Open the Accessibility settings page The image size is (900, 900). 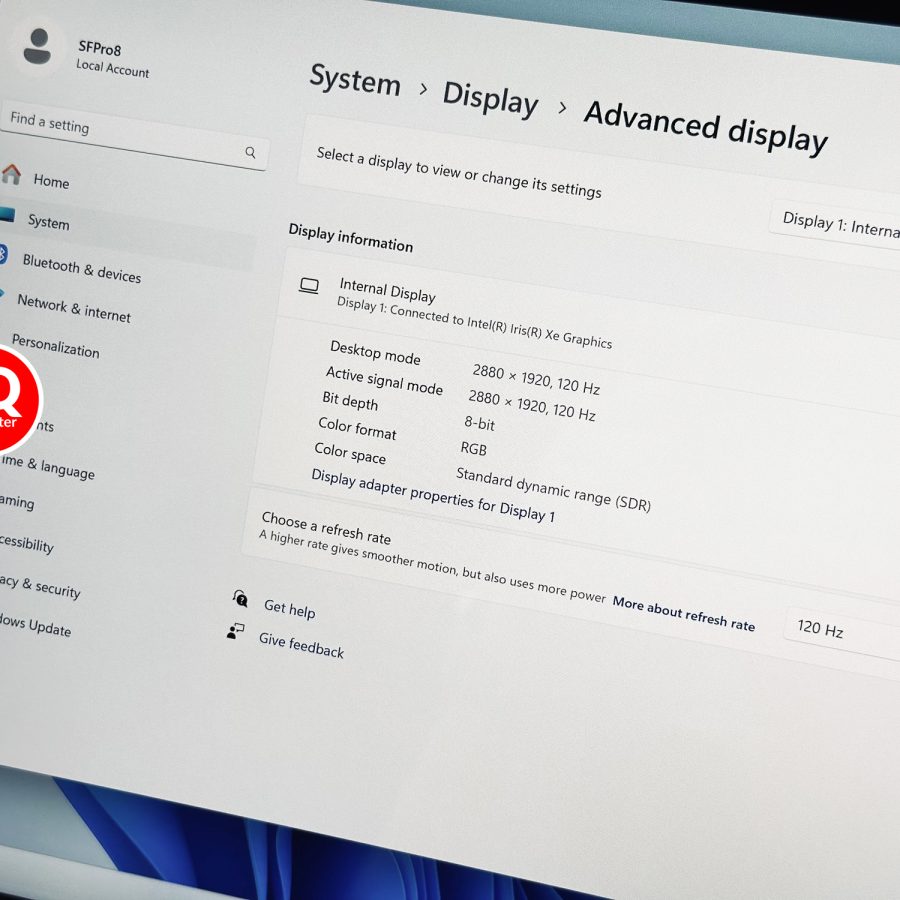pos(27,542)
